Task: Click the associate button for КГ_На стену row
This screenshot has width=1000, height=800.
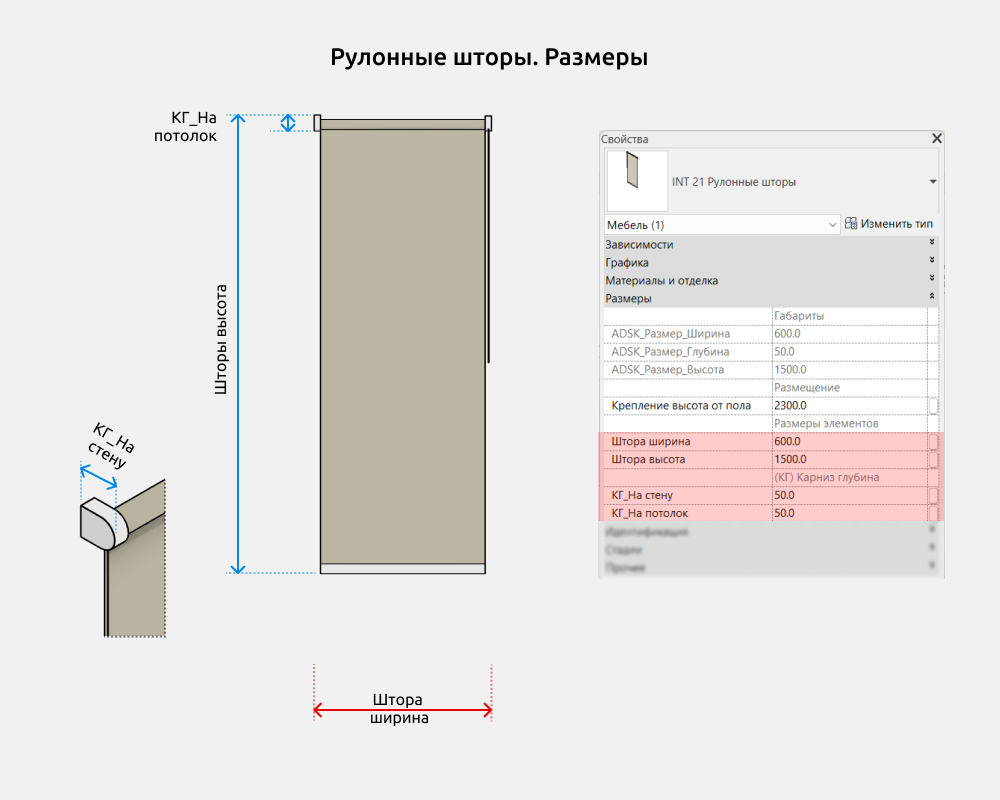Action: click(x=933, y=495)
